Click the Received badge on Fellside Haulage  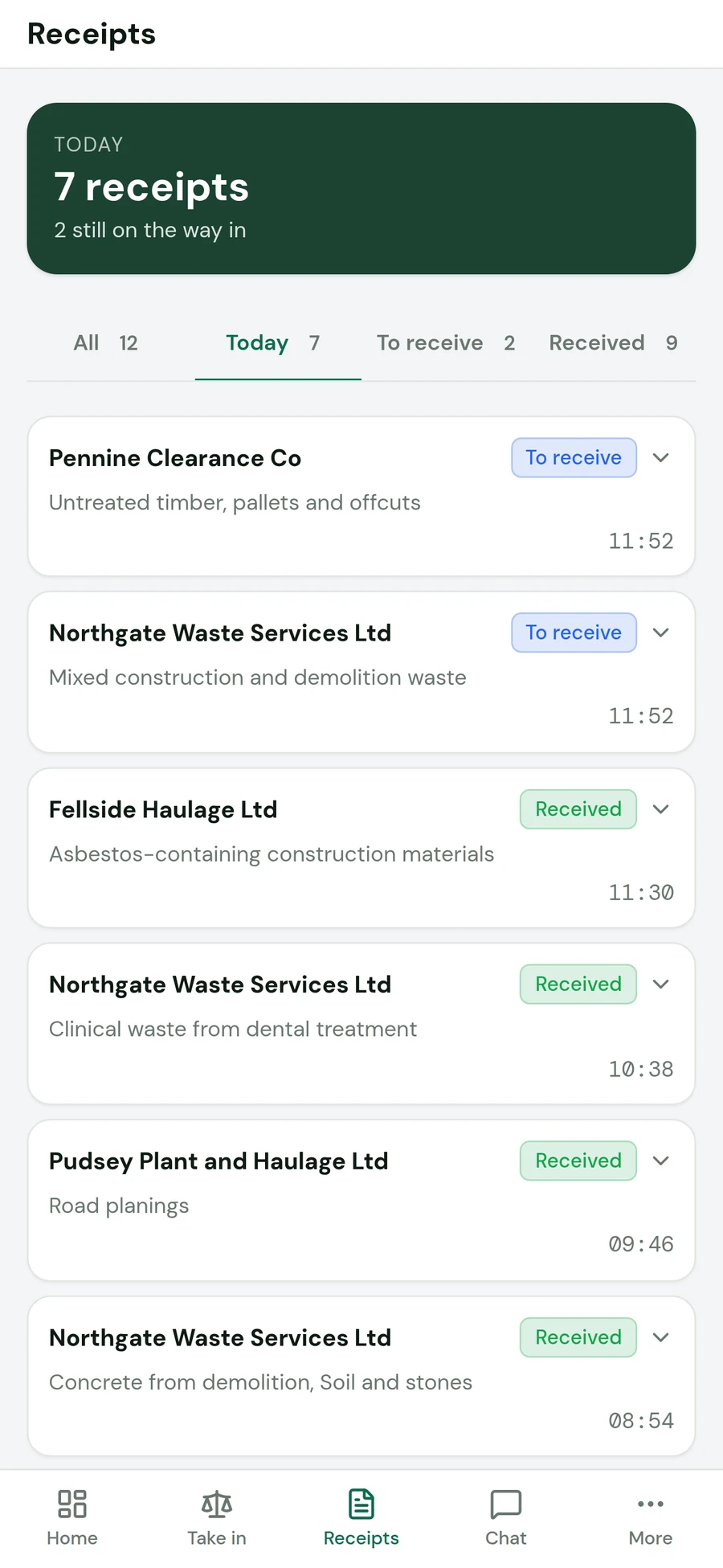click(578, 809)
